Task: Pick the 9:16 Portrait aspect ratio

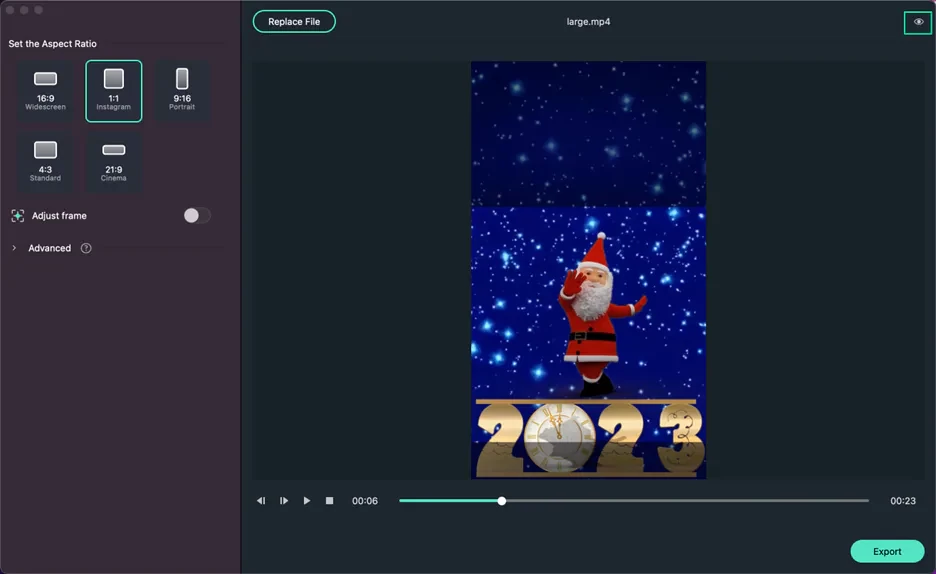Action: click(181, 90)
